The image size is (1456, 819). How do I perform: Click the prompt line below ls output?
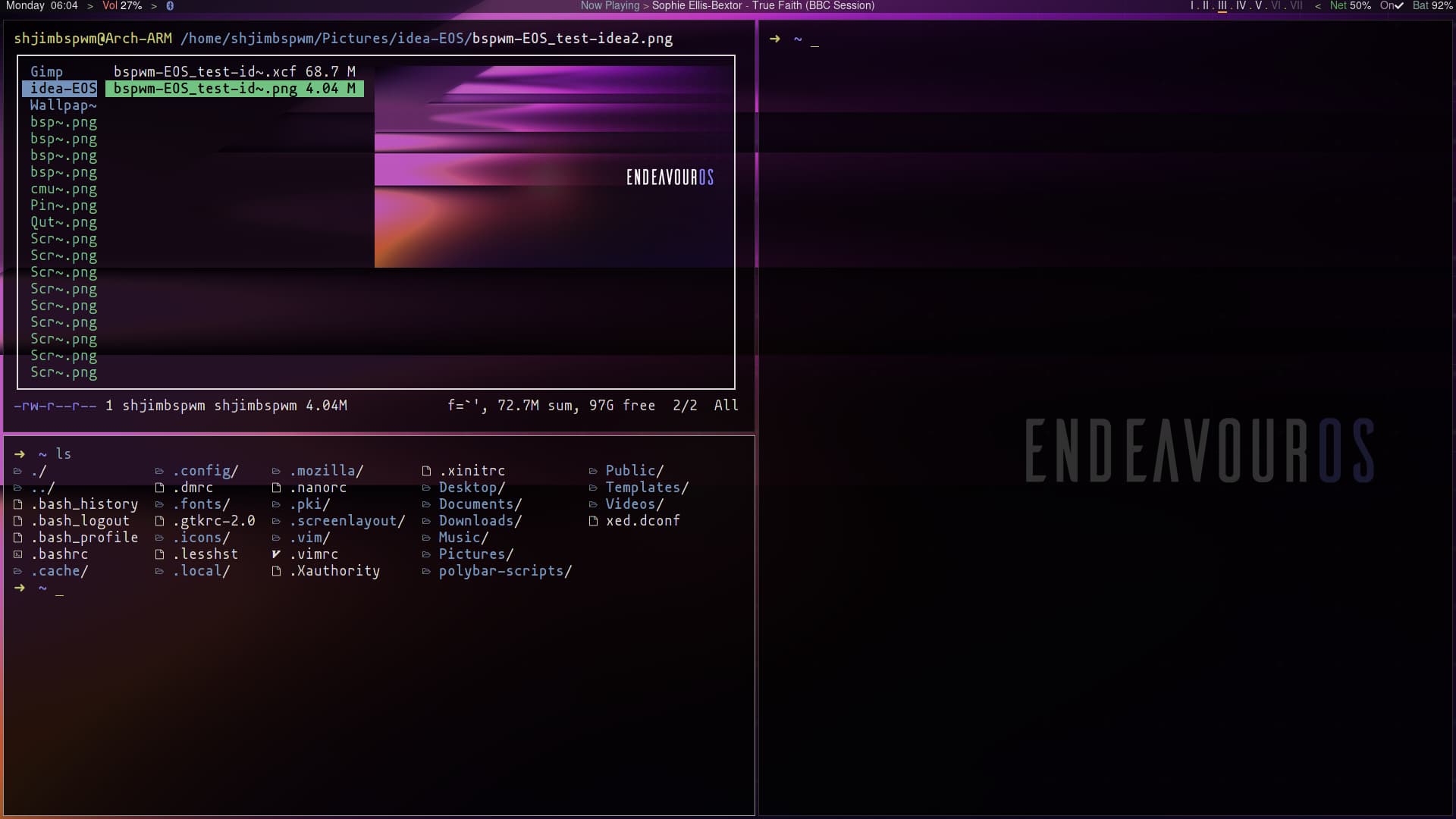(39, 588)
